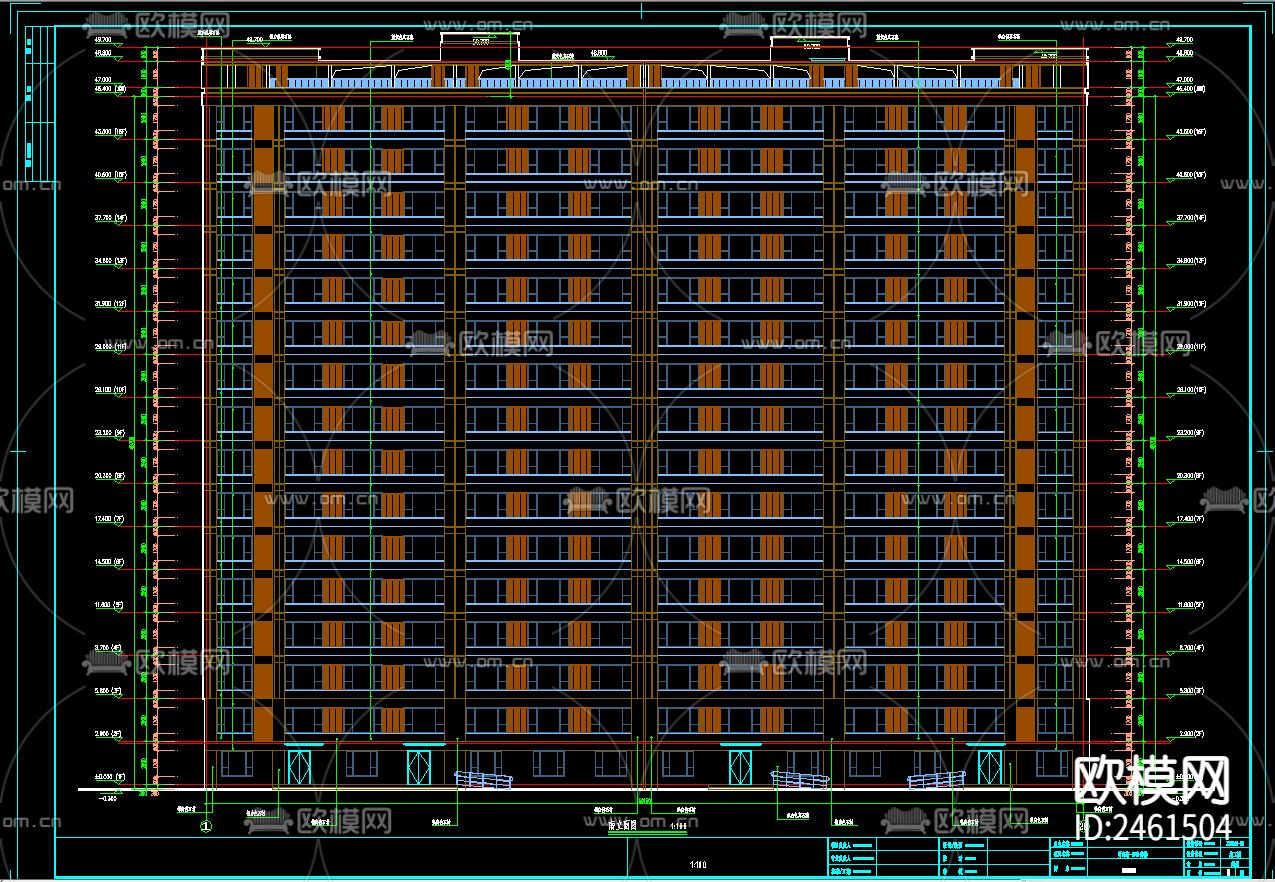Image resolution: width=1275 pixels, height=882 pixels.
Task: Select the 2.900 (2F) elevation label on the left scale
Action: [108, 735]
